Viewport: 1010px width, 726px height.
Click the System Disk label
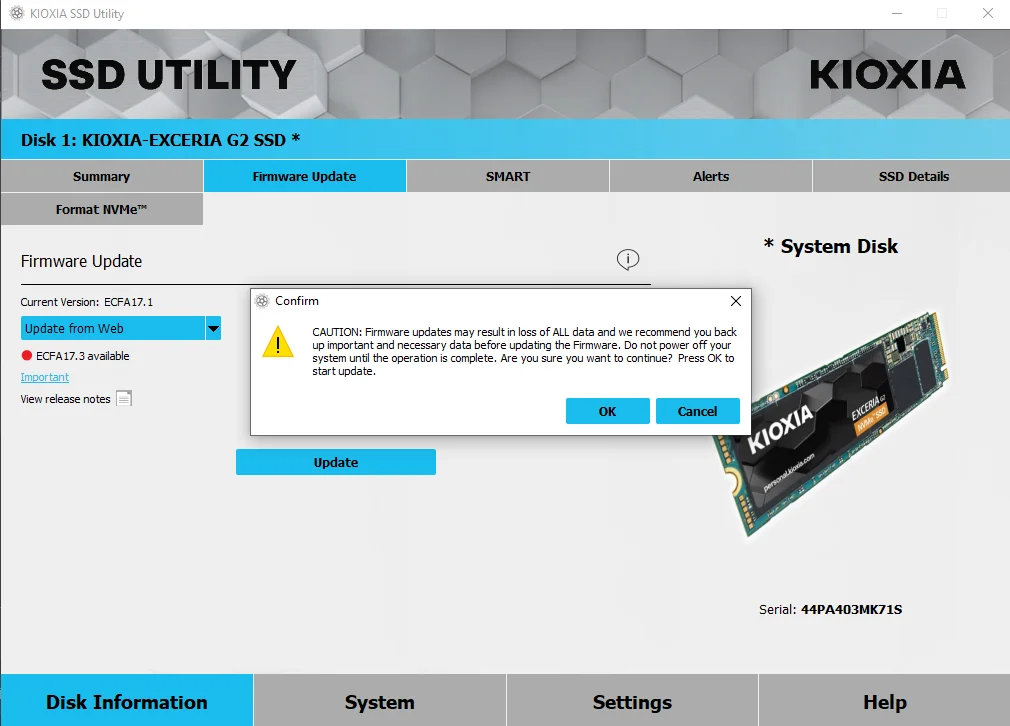pyautogui.click(x=831, y=245)
